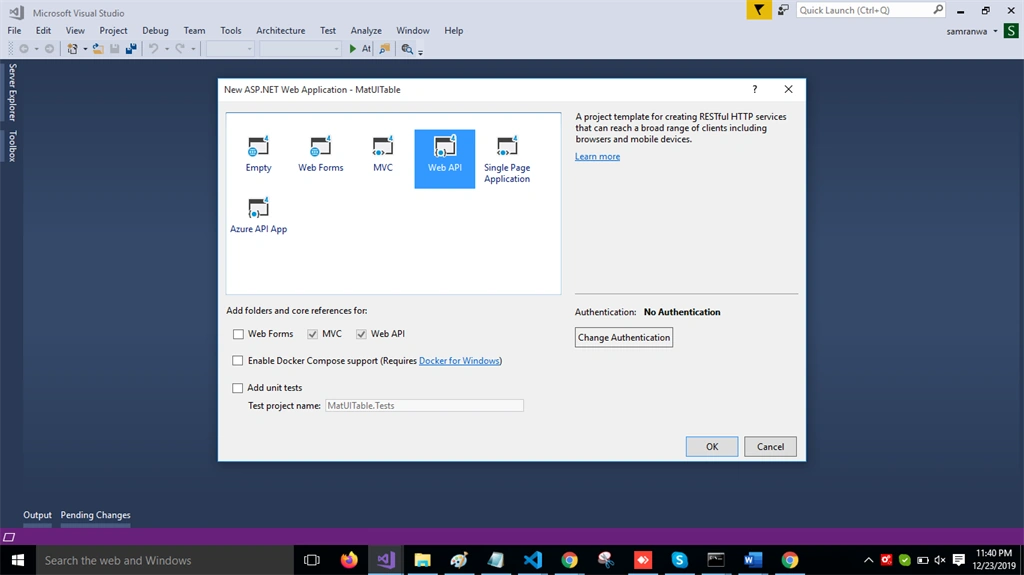The image size is (1024, 575).
Task: Open the Architecture menu
Action: [280, 31]
